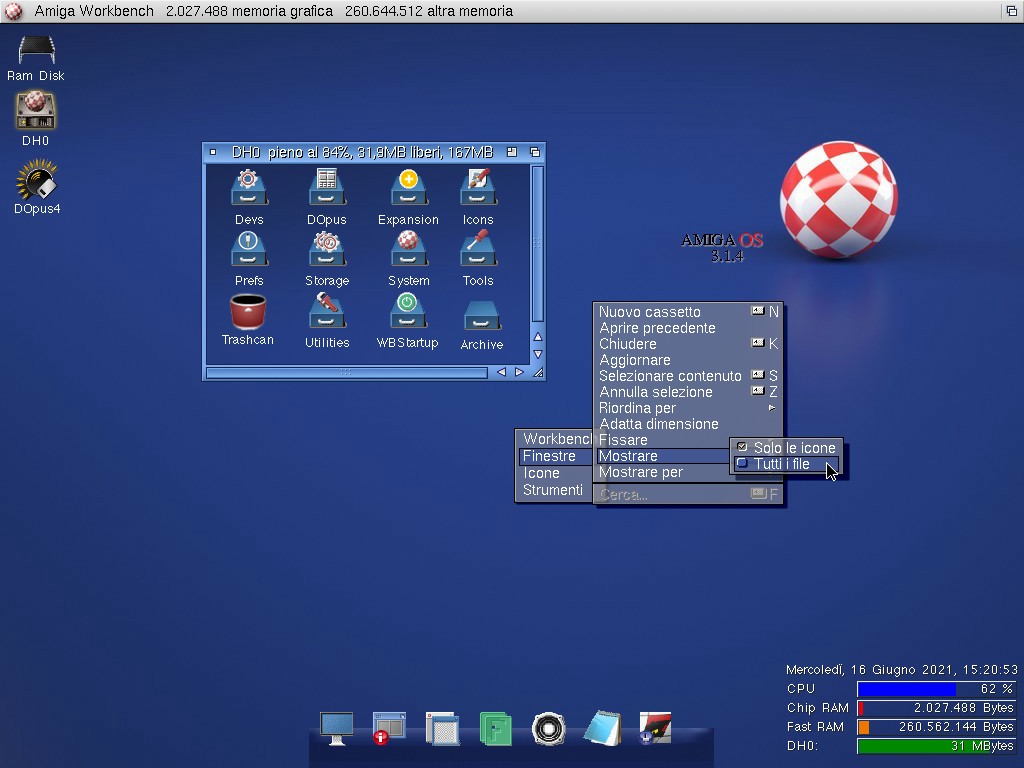The width and height of the screenshot is (1024, 768).
Task: Expand the 'Mostrare per' submenu
Action: (641, 472)
